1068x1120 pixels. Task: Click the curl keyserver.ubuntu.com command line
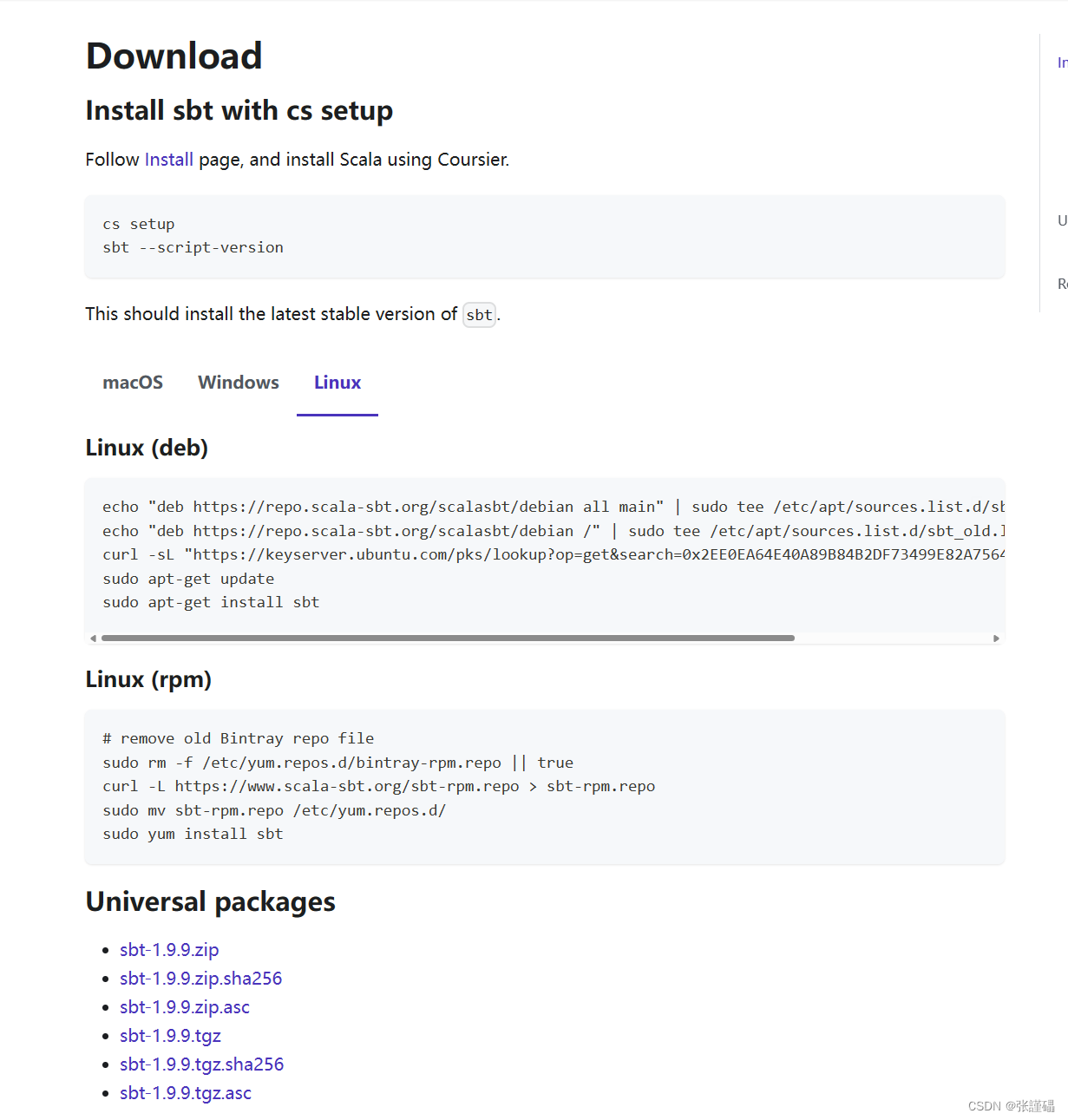(x=554, y=554)
